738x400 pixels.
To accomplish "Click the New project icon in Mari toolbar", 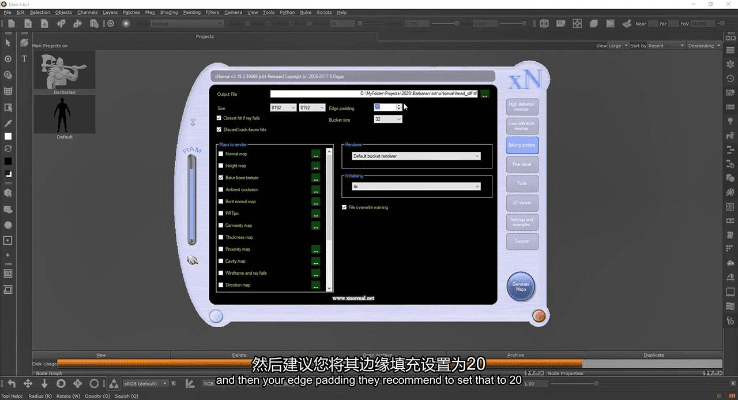I will pyautogui.click(x=11, y=24).
